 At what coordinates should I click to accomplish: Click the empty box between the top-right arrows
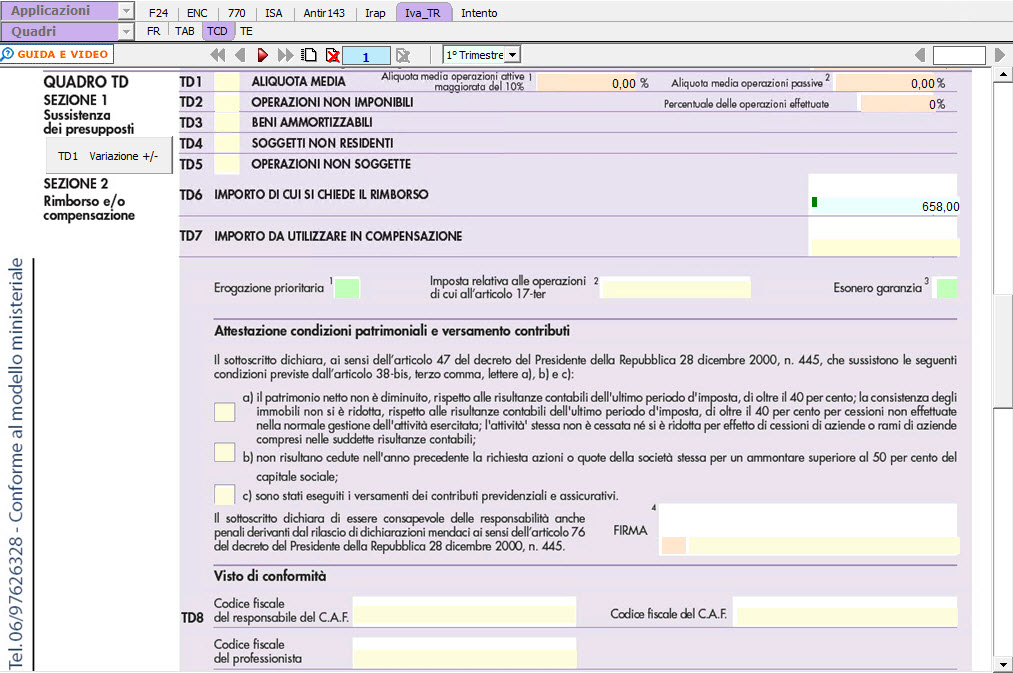pos(959,56)
